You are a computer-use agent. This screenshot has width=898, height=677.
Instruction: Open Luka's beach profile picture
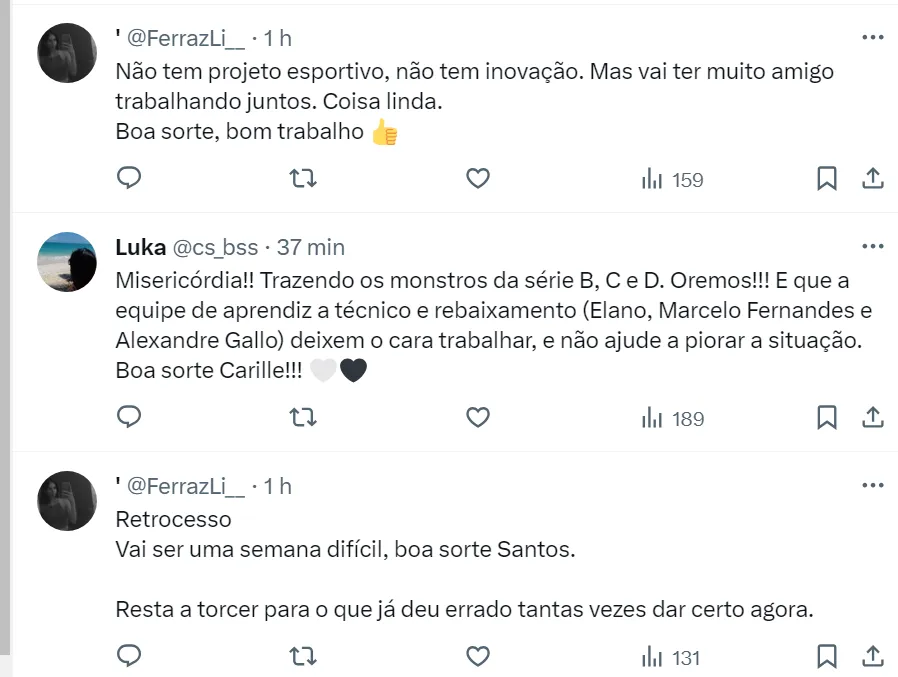tap(67, 261)
